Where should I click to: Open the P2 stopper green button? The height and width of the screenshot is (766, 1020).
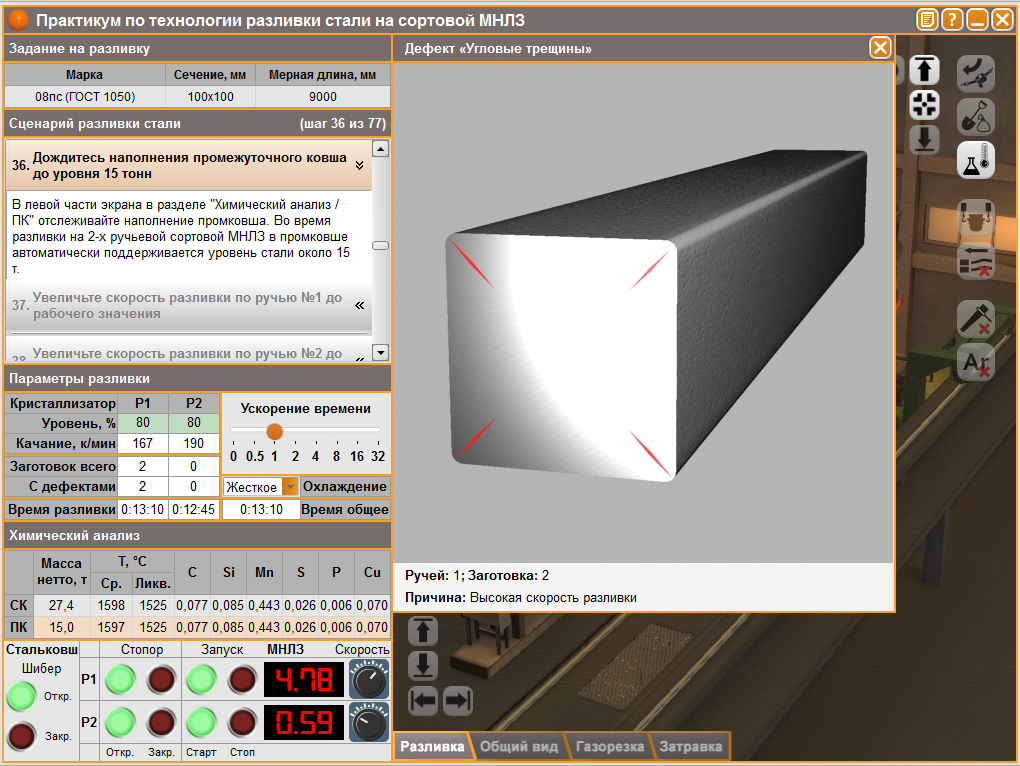[120, 722]
